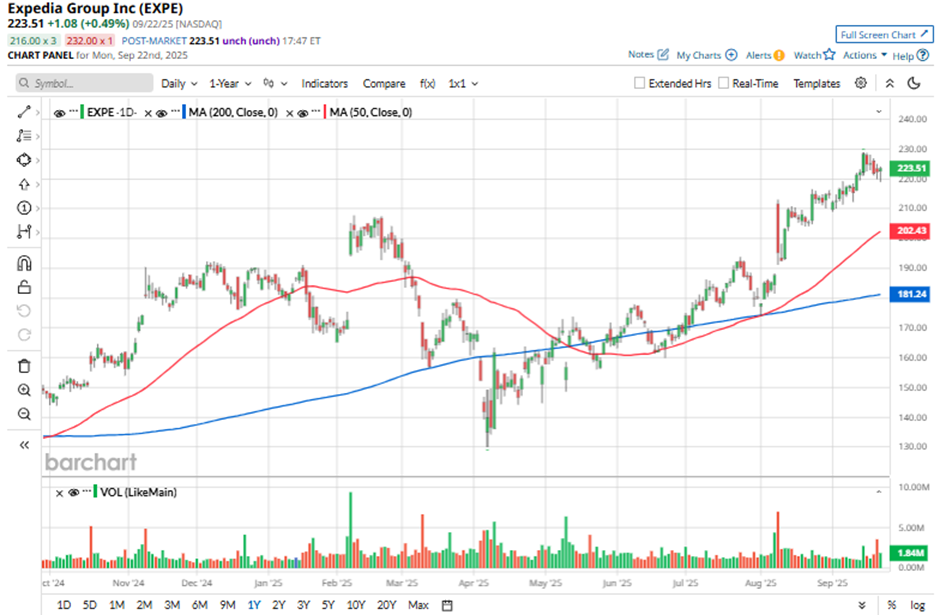940x615 pixels.
Task: Open the f(x) expressions button
Action: [x=427, y=83]
